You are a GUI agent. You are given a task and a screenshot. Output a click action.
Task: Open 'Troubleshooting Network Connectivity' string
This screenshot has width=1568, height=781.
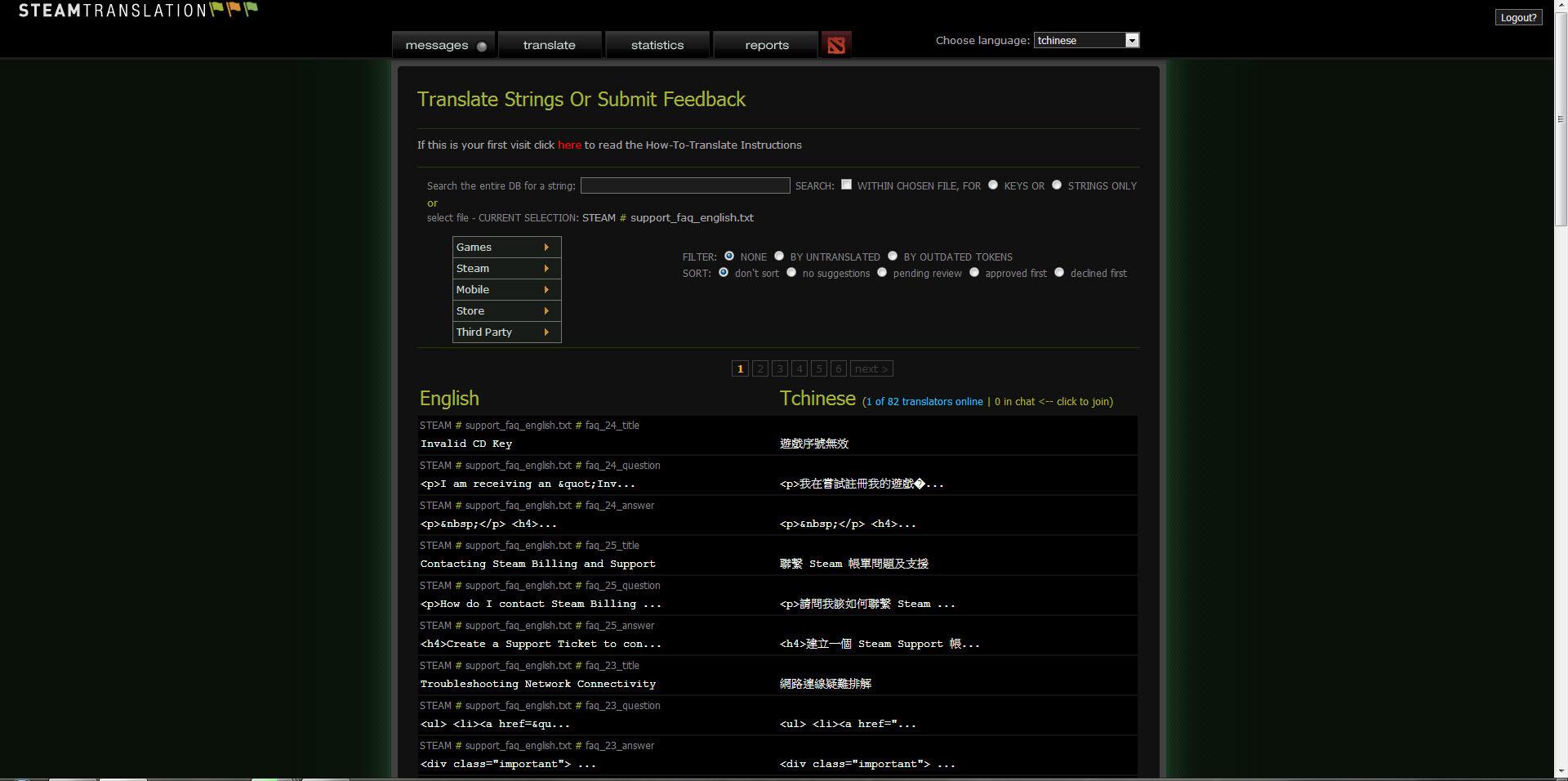tap(538, 684)
